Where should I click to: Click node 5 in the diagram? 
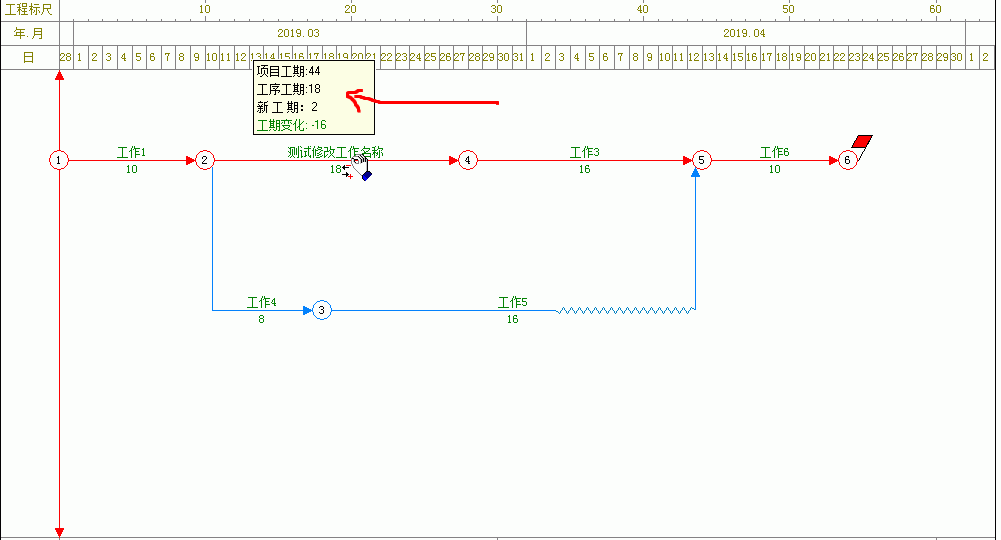pos(702,160)
